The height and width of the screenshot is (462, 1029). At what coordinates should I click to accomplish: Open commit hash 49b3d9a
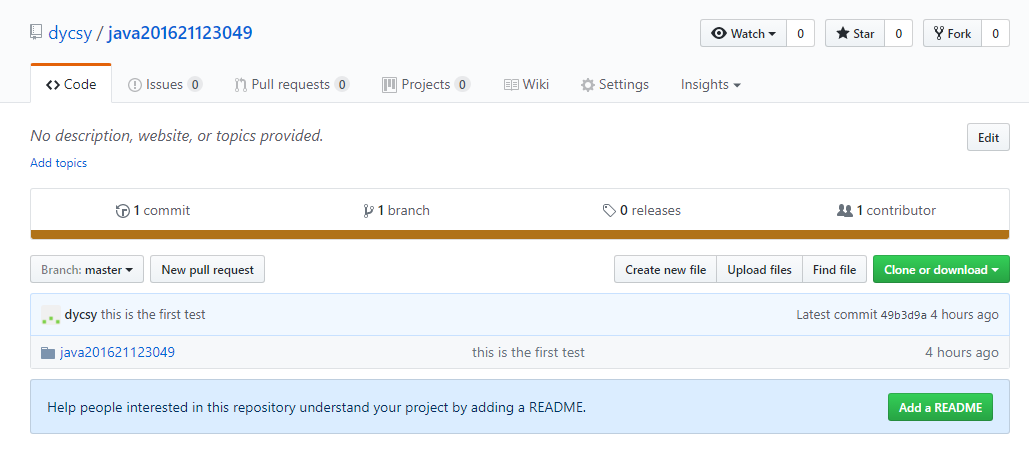click(x=904, y=315)
